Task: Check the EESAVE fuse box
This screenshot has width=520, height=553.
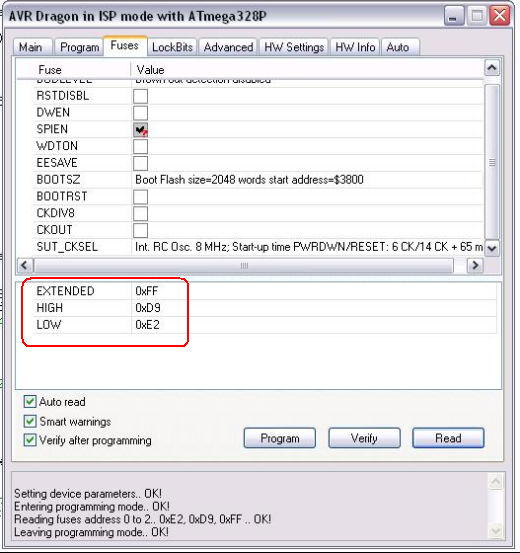Action: [140, 163]
